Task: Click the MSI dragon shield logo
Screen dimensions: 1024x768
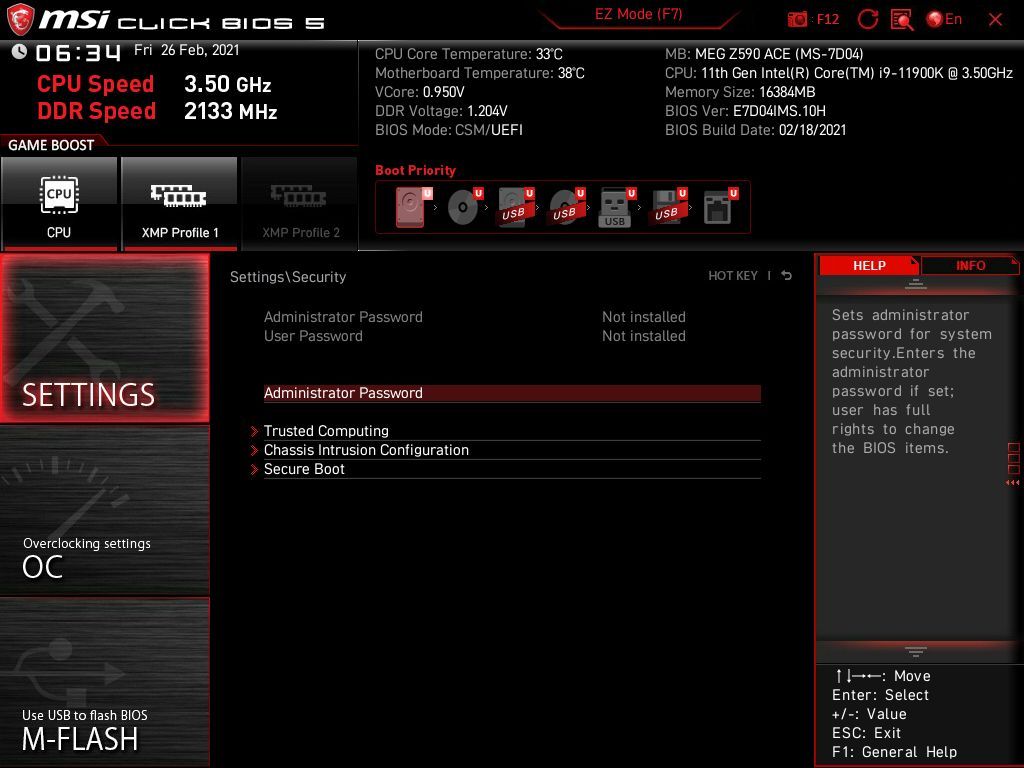Action: (x=20, y=20)
